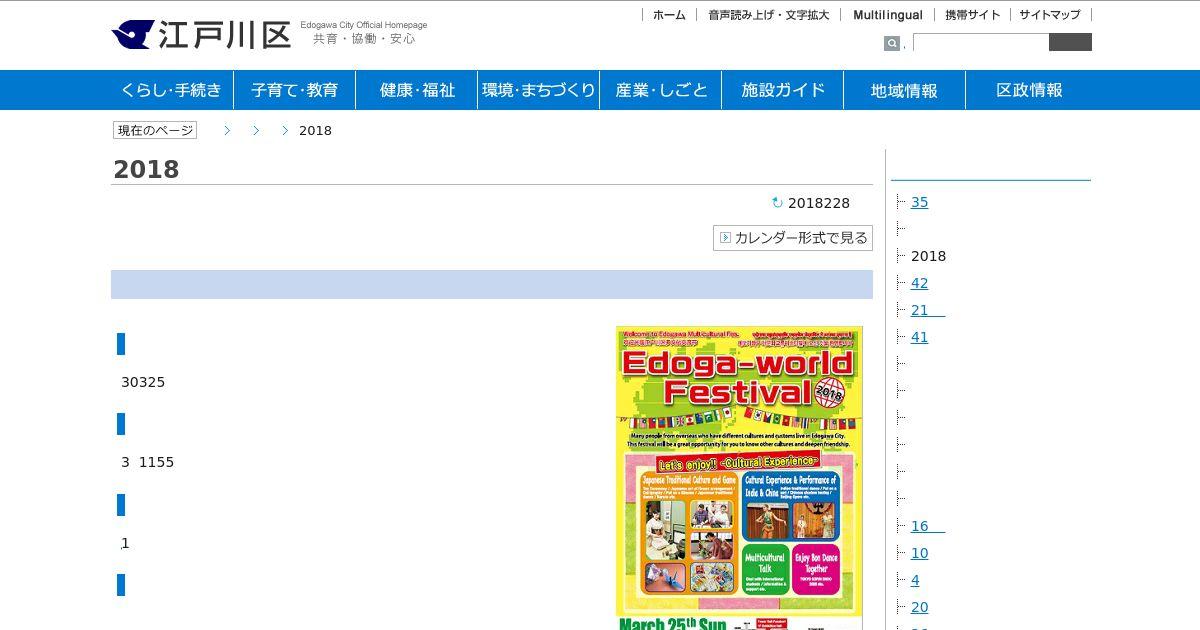Open sidebar link 41
1200x630 pixels.
[x=919, y=337]
